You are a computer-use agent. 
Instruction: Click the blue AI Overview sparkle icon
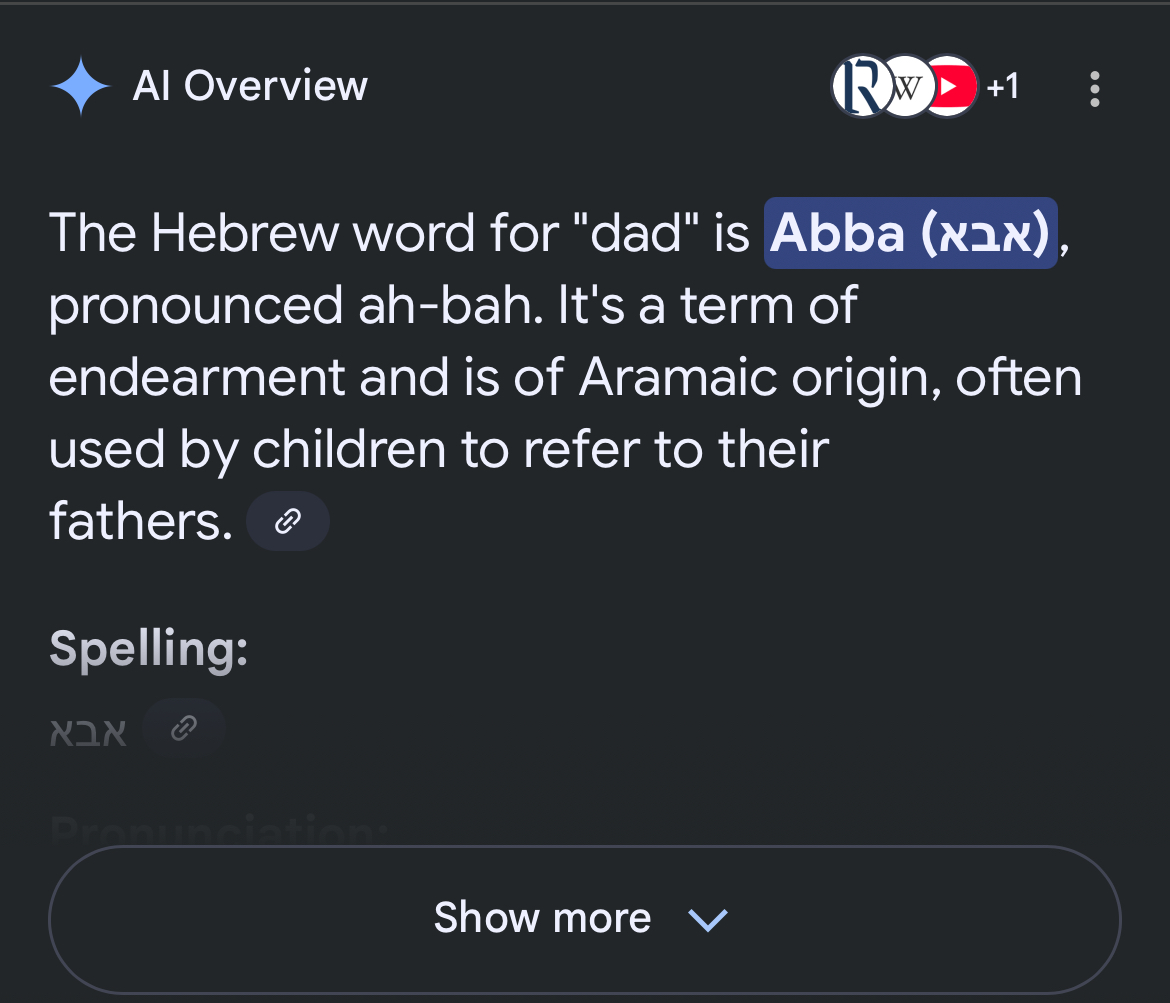[81, 87]
